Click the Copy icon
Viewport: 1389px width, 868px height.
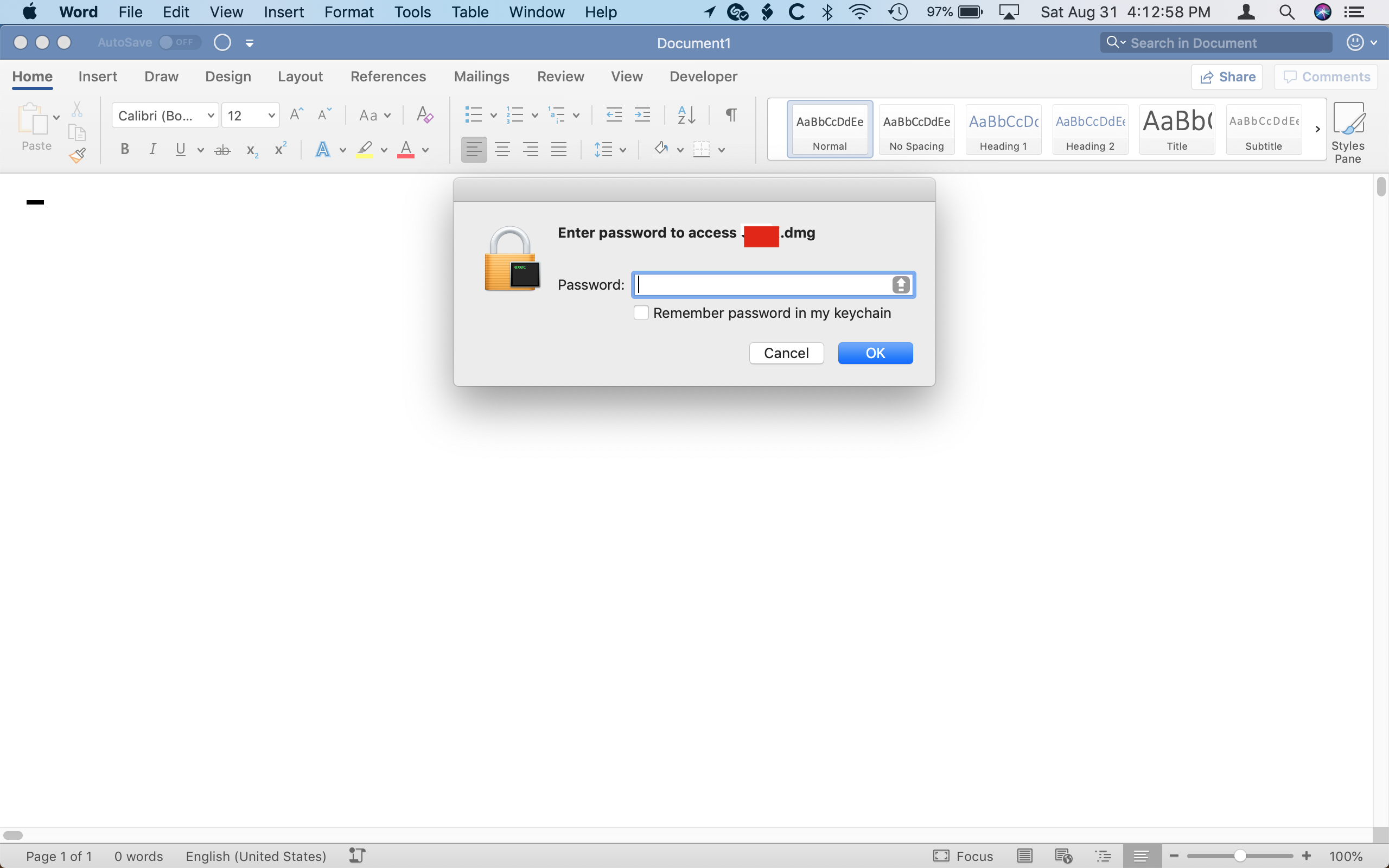point(77,132)
